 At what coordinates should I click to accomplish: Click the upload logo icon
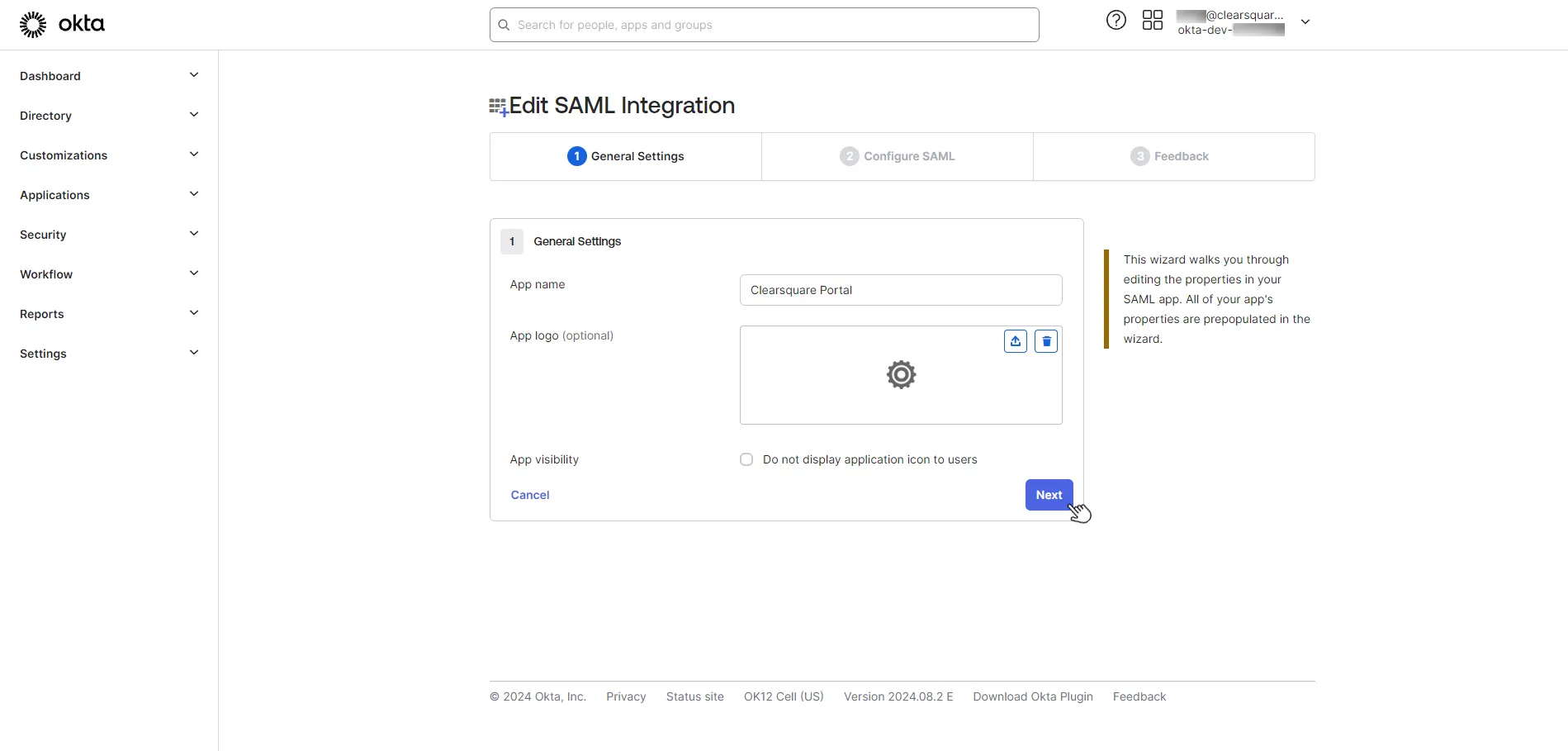(1016, 341)
